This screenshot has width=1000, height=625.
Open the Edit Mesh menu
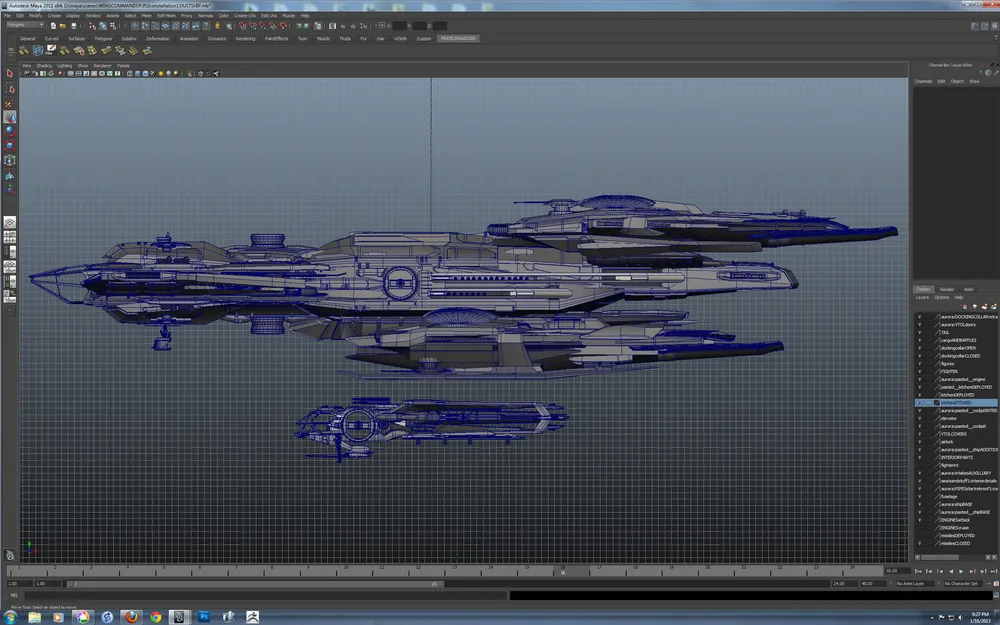[166, 16]
